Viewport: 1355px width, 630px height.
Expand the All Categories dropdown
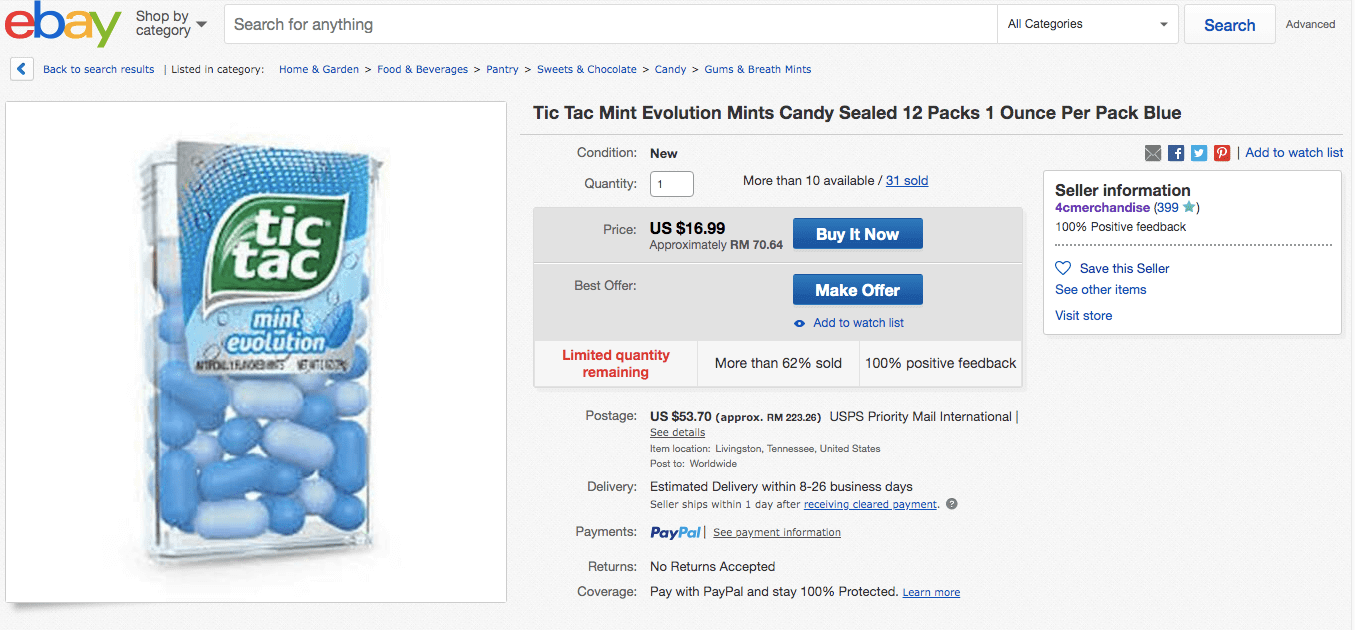tap(1088, 24)
